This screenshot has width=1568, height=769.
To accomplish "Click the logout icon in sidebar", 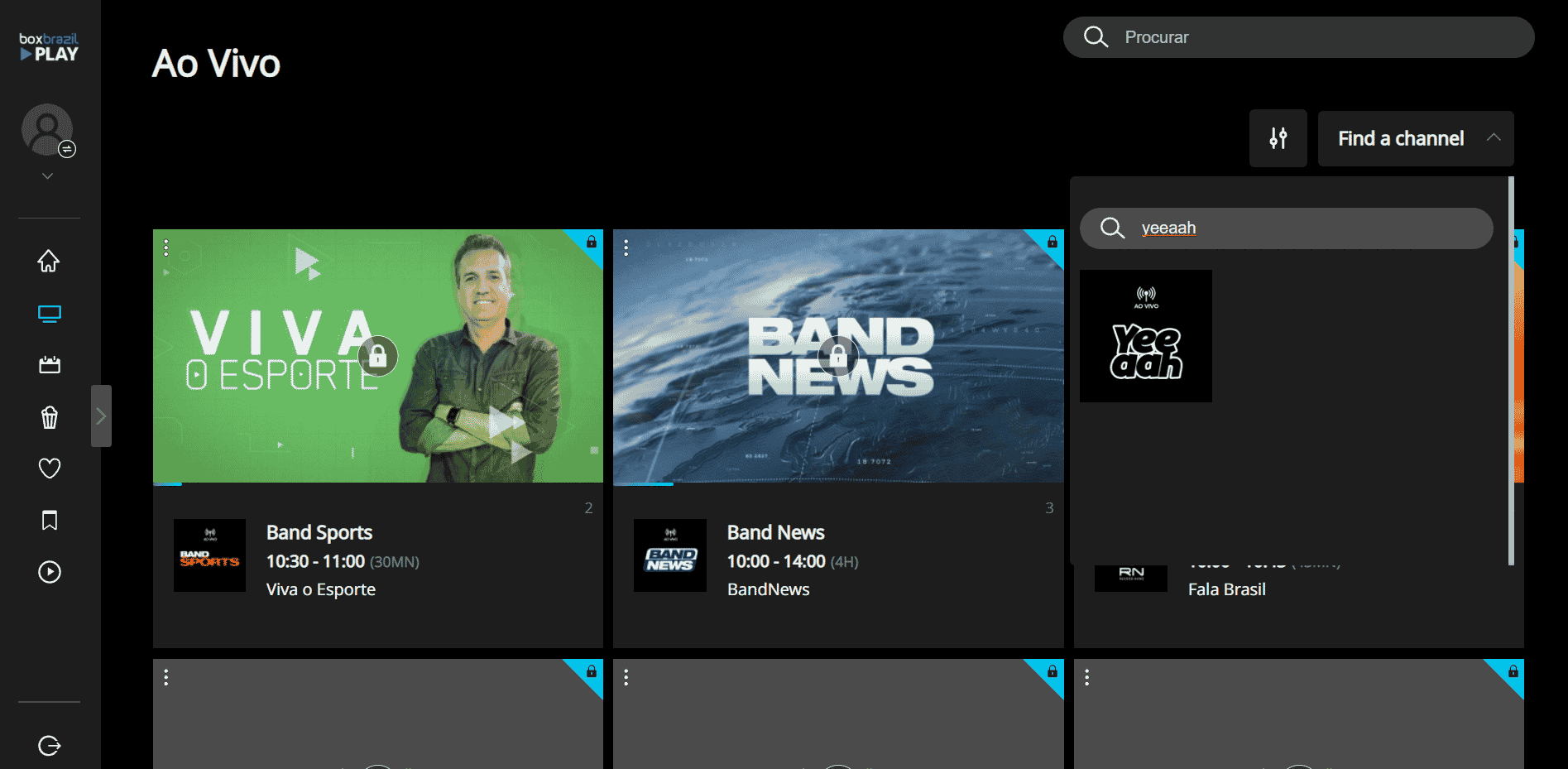I will point(49,746).
